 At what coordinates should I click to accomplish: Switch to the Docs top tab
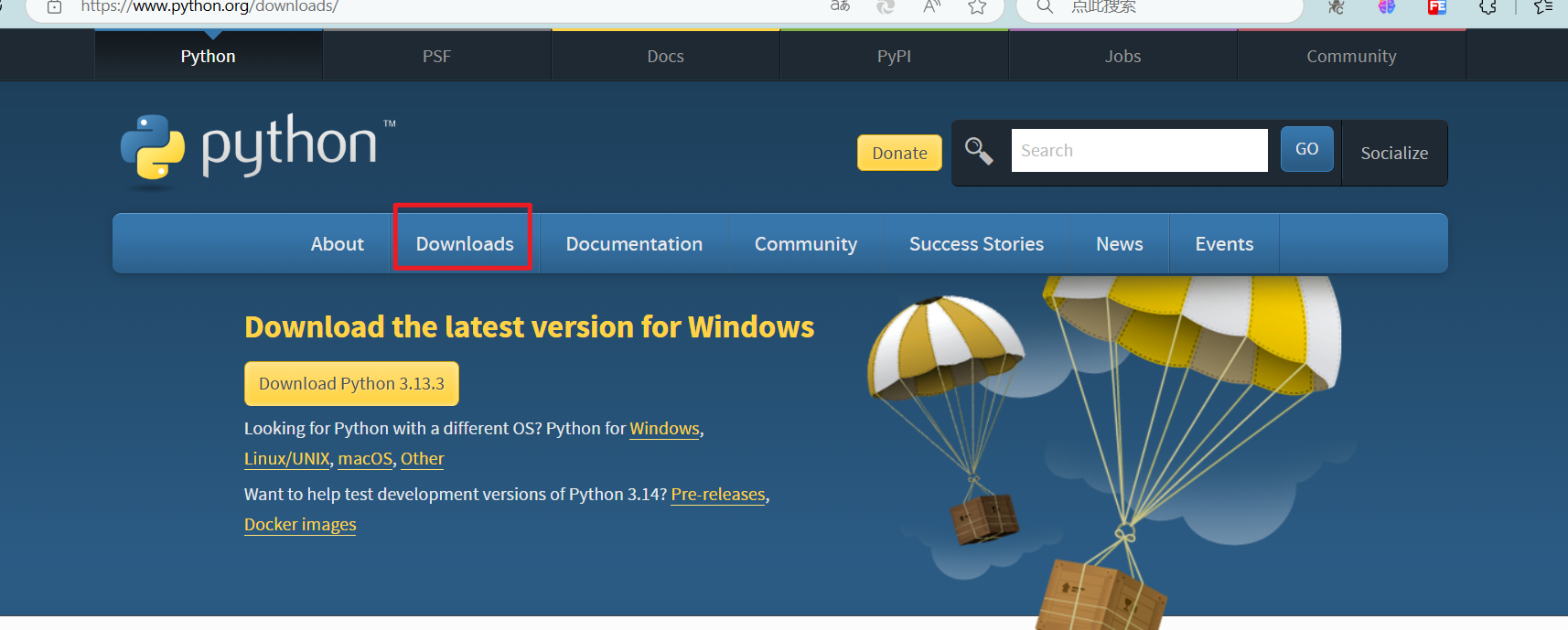click(665, 56)
